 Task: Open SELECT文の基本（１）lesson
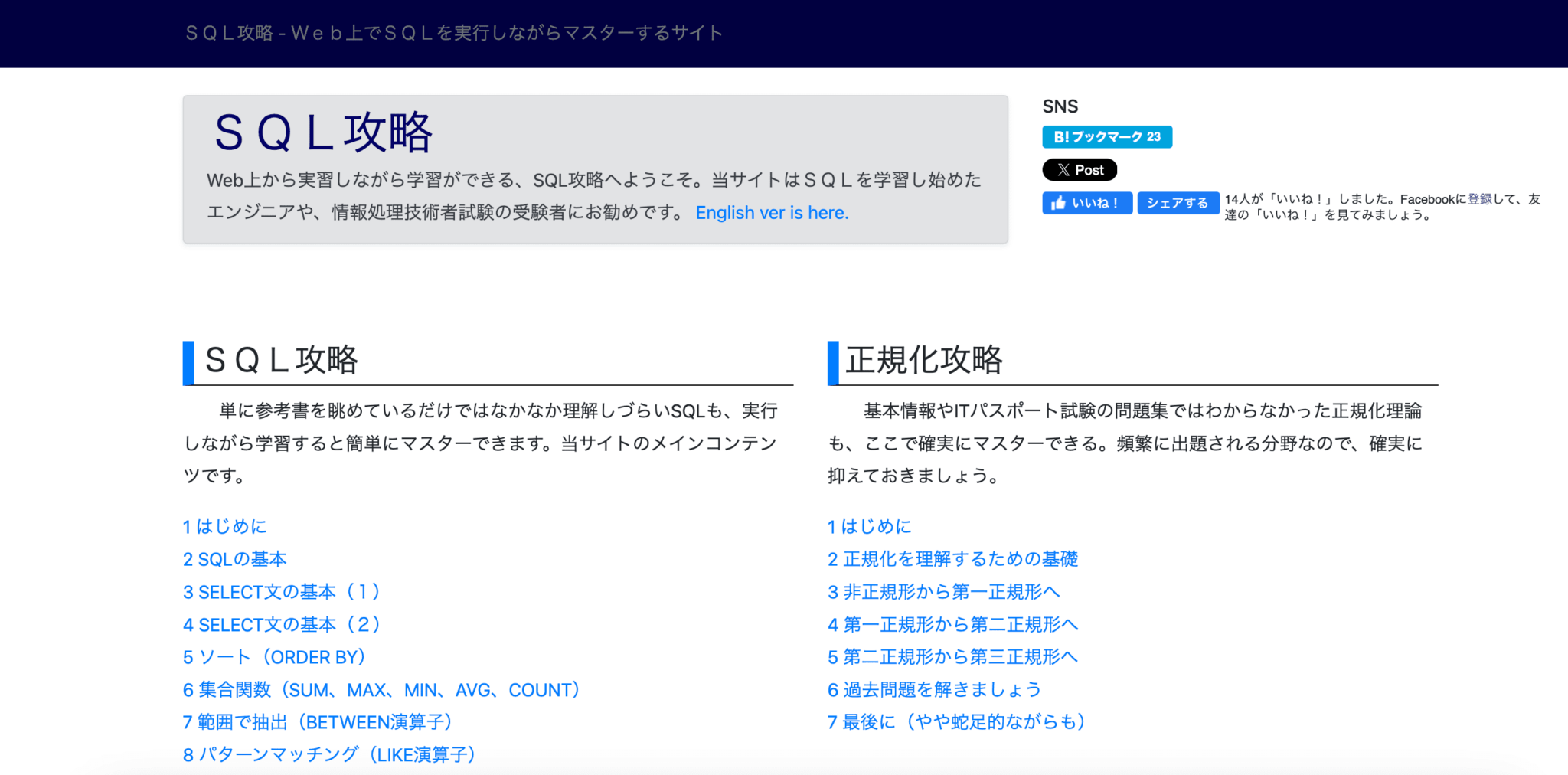click(x=282, y=591)
